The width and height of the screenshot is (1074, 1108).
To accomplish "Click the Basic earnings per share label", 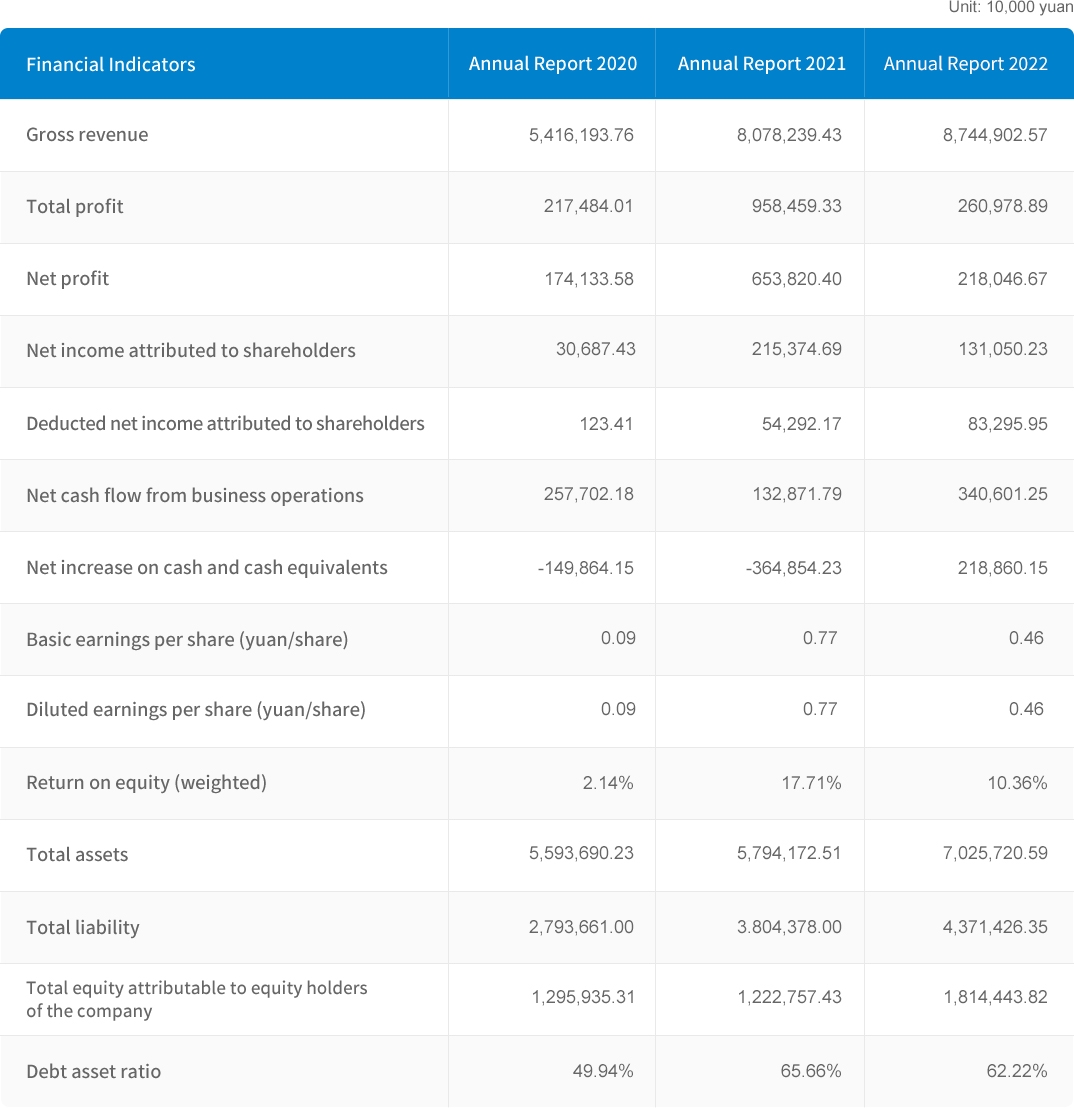I will (187, 640).
